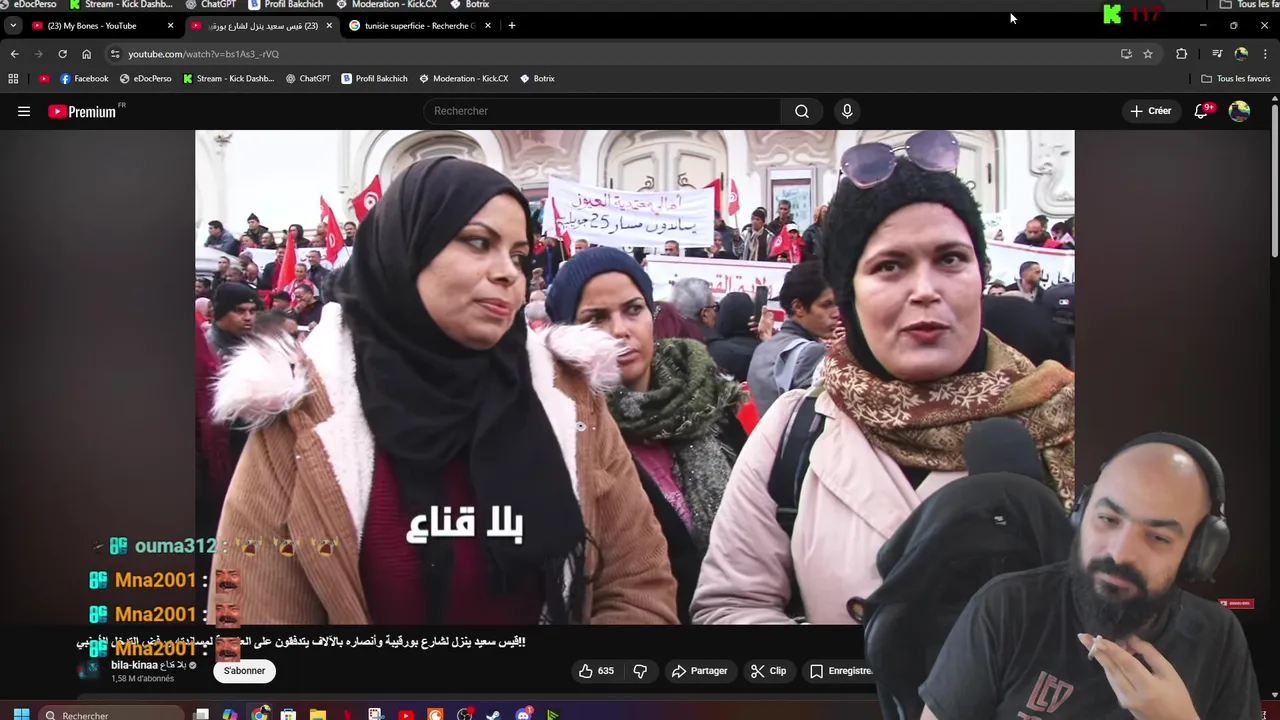The image size is (1280, 720).
Task: Open the browser home page
Action: click(x=86, y=54)
